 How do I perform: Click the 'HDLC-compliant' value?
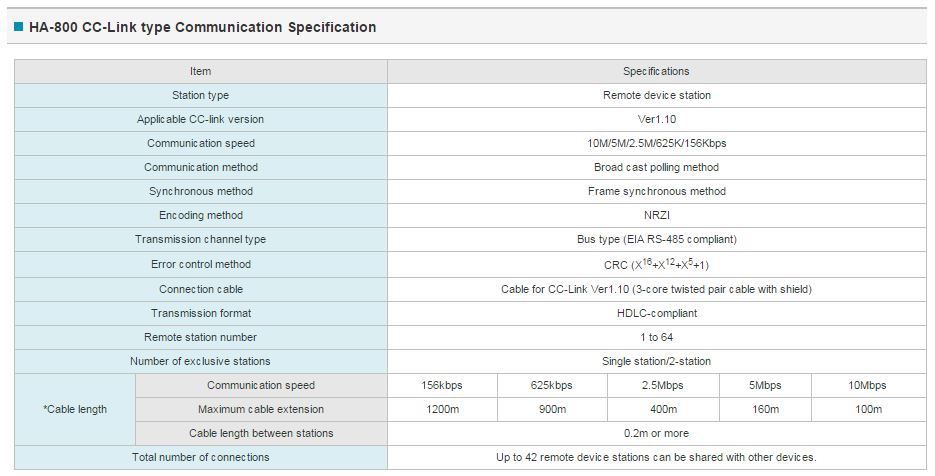pos(657,313)
